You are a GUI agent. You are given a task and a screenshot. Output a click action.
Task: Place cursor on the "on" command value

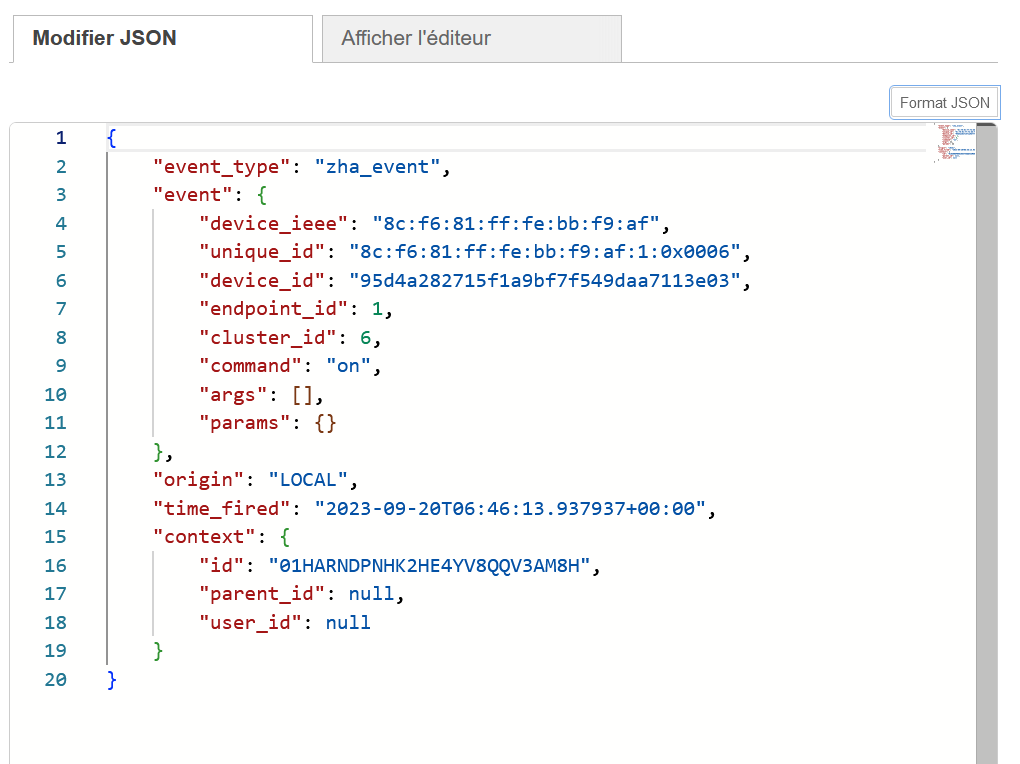point(348,366)
